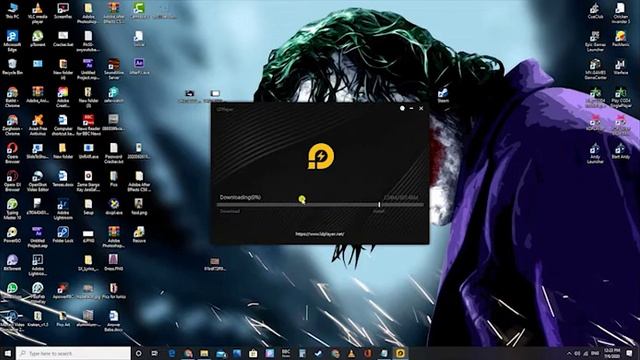Switch to LDPlayer installer on taskbar
The width and height of the screenshot is (640, 360).
click(x=400, y=353)
